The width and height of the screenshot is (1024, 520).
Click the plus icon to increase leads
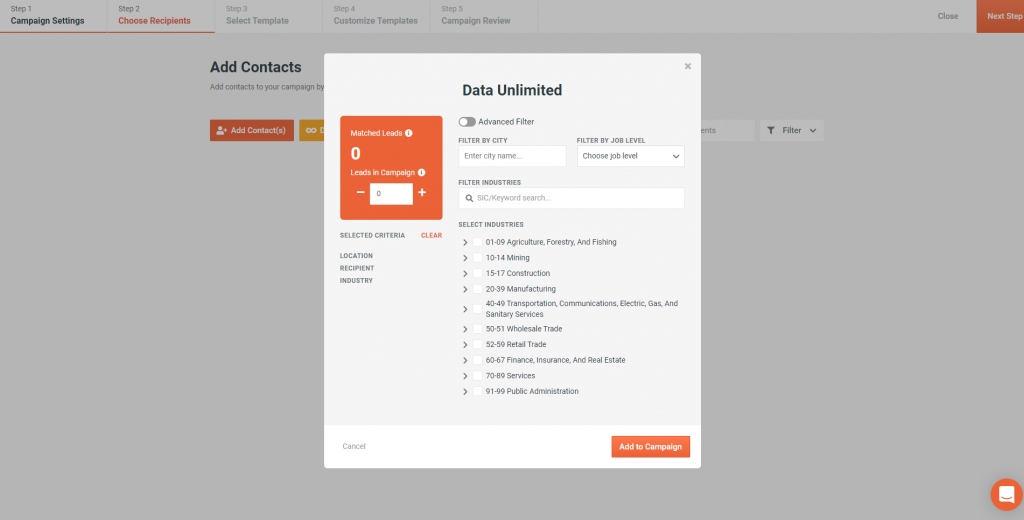(x=422, y=193)
